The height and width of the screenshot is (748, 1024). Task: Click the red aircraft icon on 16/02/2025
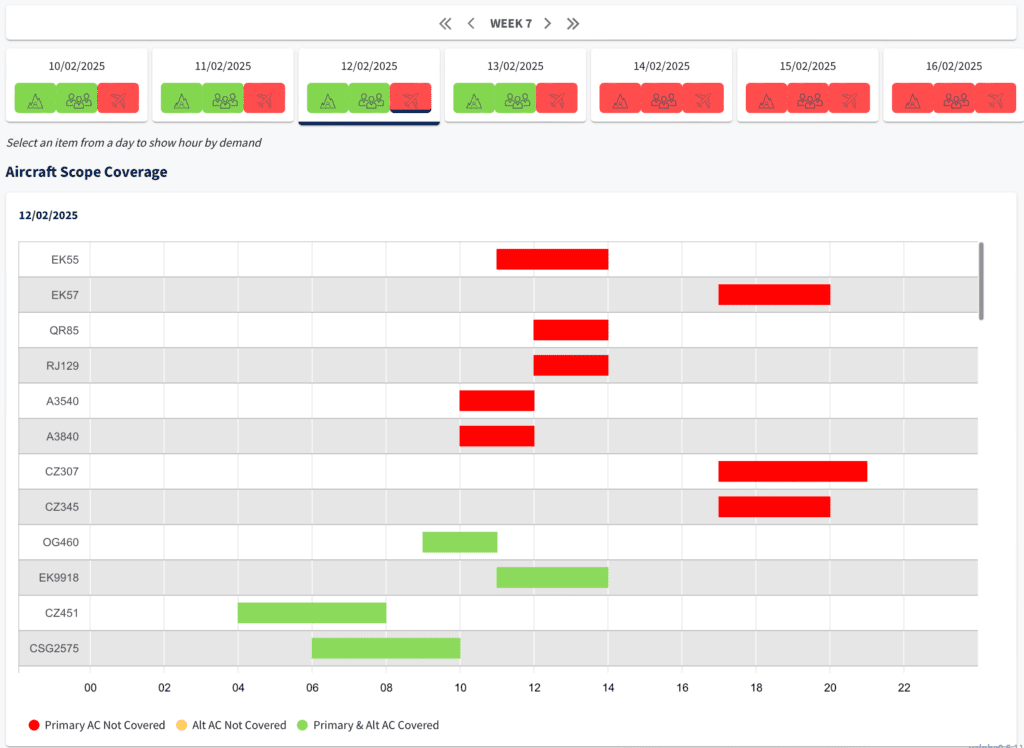[995, 98]
